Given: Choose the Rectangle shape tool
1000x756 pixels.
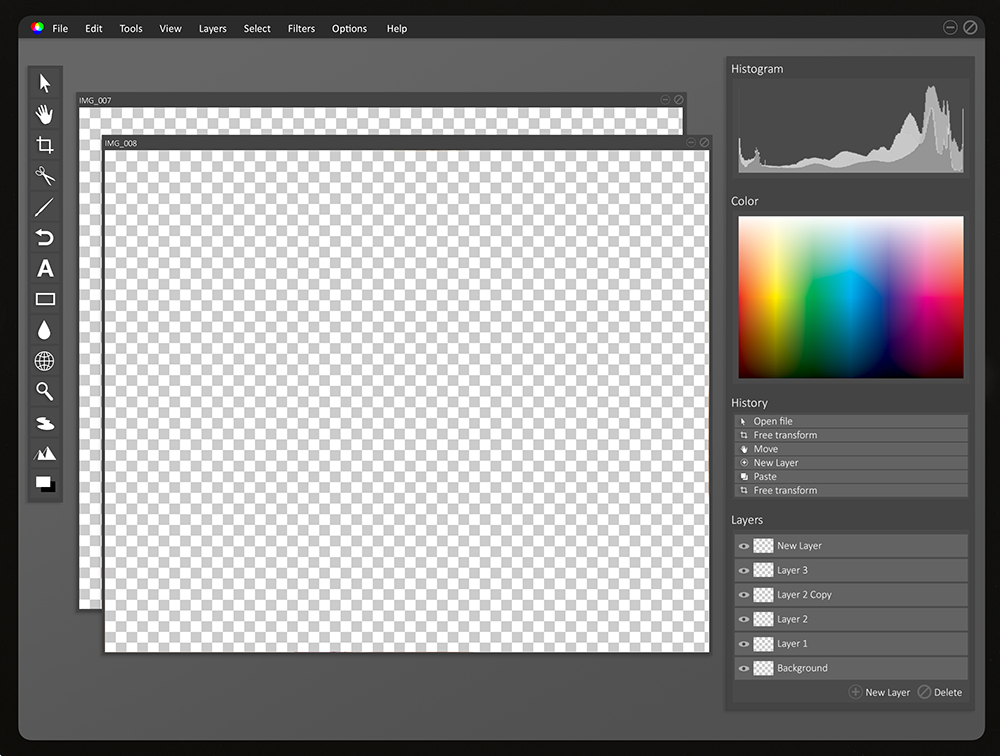Looking at the screenshot, I should point(45,299).
